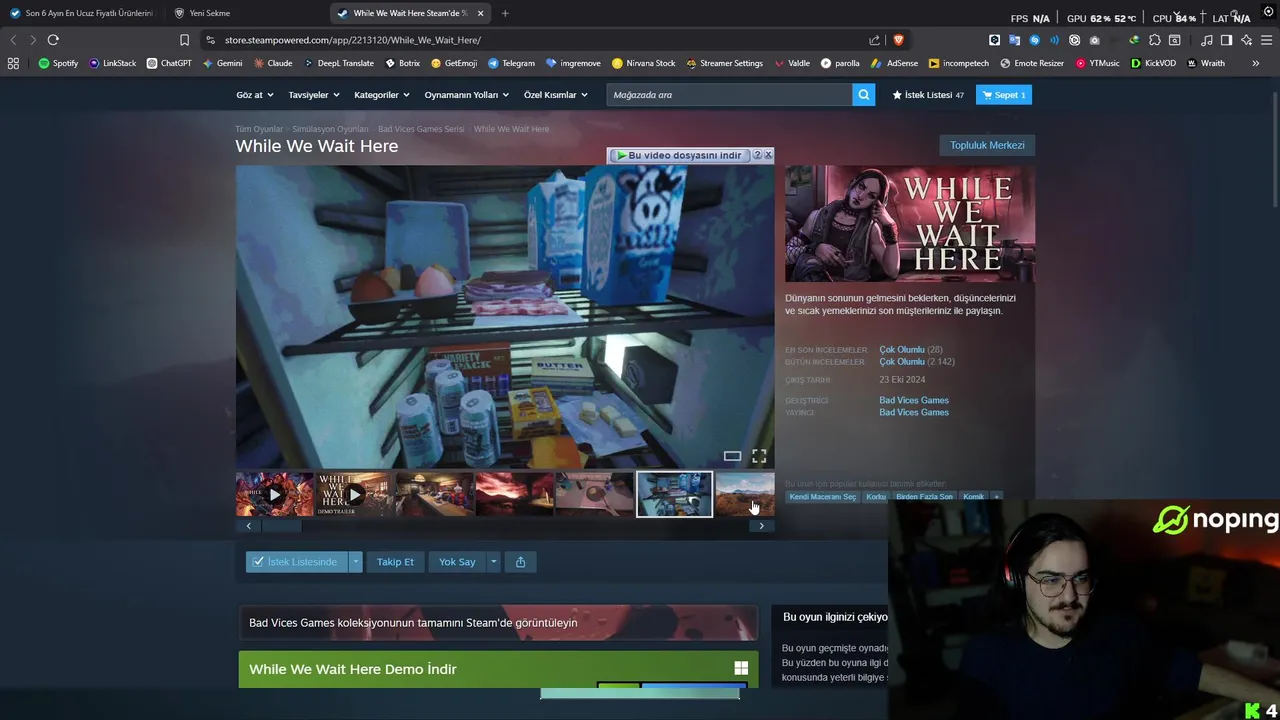Click the Google Translate extension icon
This screenshot has height=720, width=1280.
pyautogui.click(x=1014, y=40)
